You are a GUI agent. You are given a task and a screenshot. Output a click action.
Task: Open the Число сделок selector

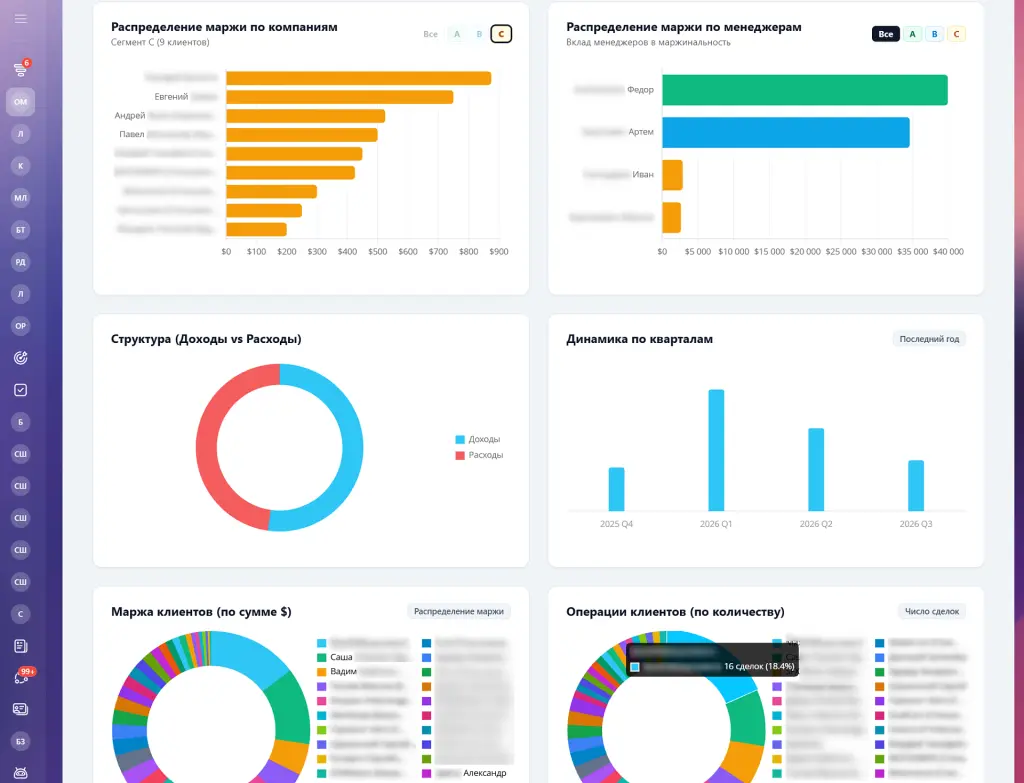(x=932, y=611)
